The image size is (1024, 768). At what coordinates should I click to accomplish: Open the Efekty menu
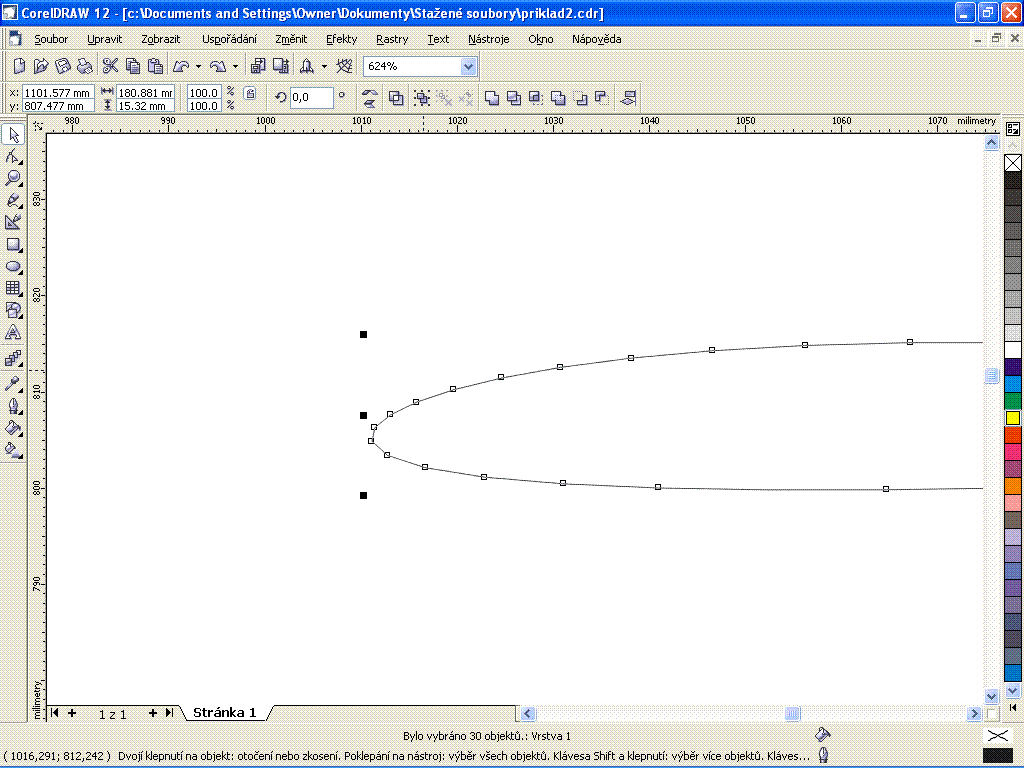pyautogui.click(x=341, y=39)
